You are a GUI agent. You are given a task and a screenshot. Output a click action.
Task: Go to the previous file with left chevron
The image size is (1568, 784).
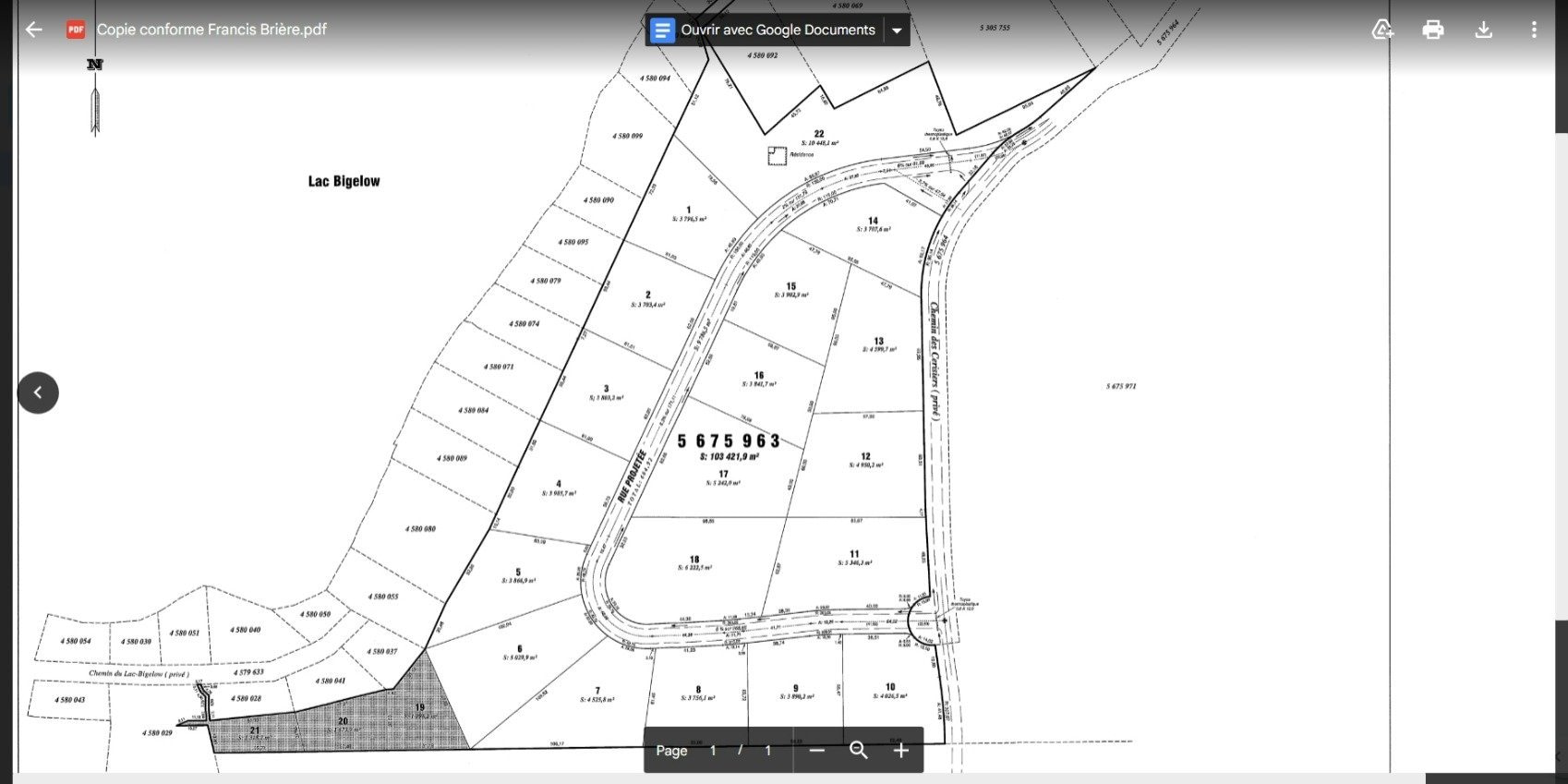(x=38, y=392)
